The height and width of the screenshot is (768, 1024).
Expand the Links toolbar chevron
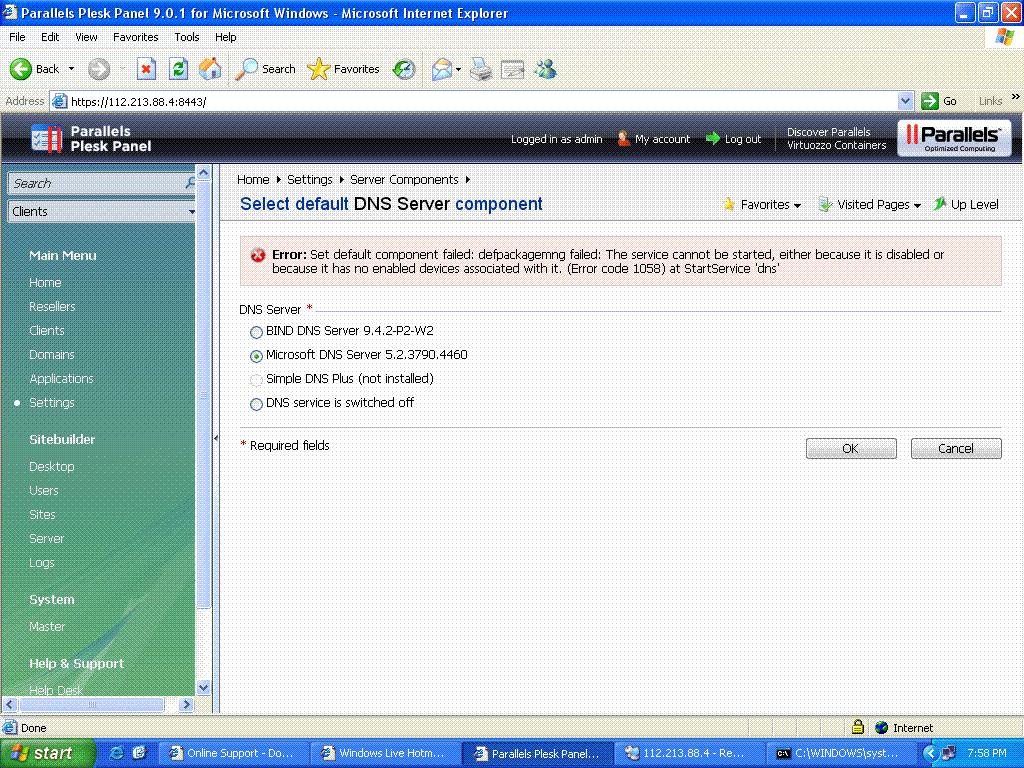coord(1016,97)
